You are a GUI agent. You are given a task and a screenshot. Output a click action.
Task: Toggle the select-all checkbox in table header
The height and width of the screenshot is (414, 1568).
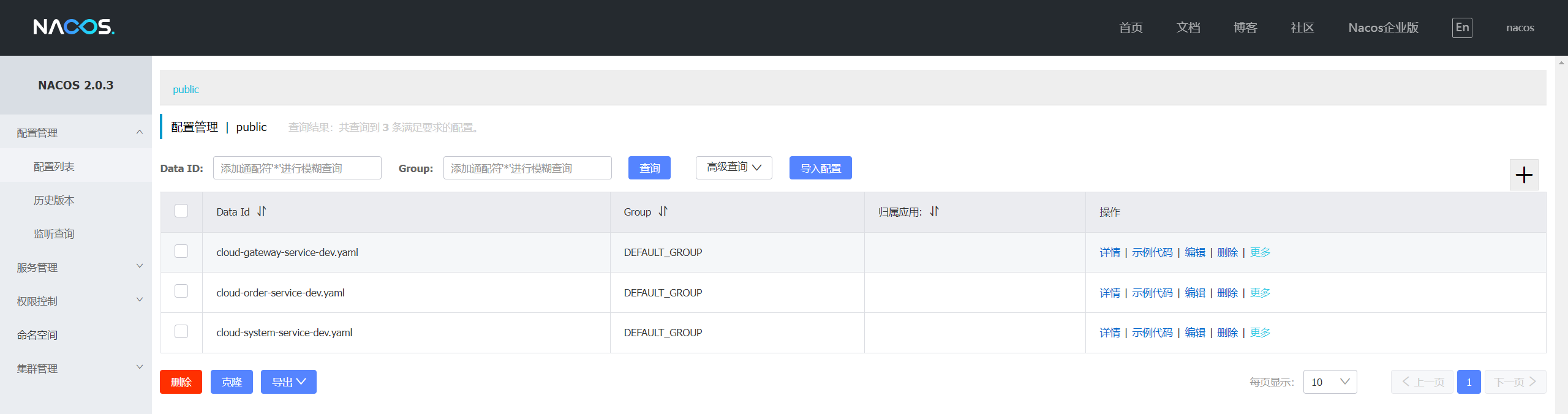point(181,211)
